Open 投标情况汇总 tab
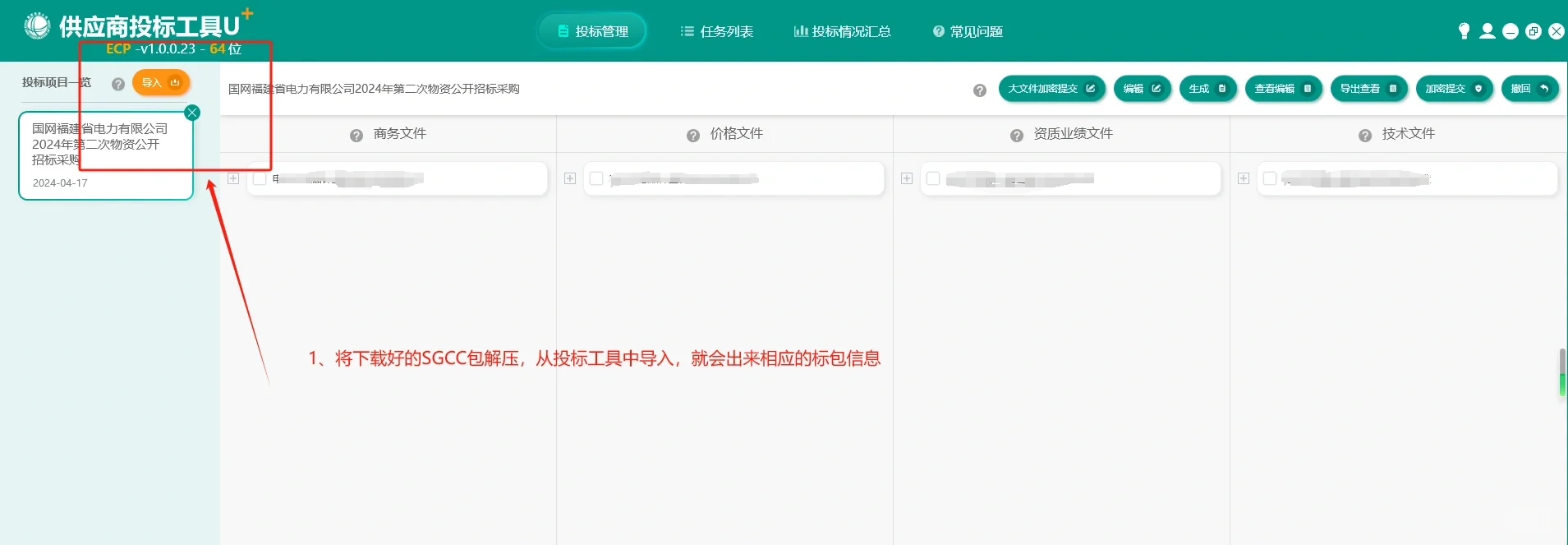Viewport: 1568px width, 545px height. point(842,31)
